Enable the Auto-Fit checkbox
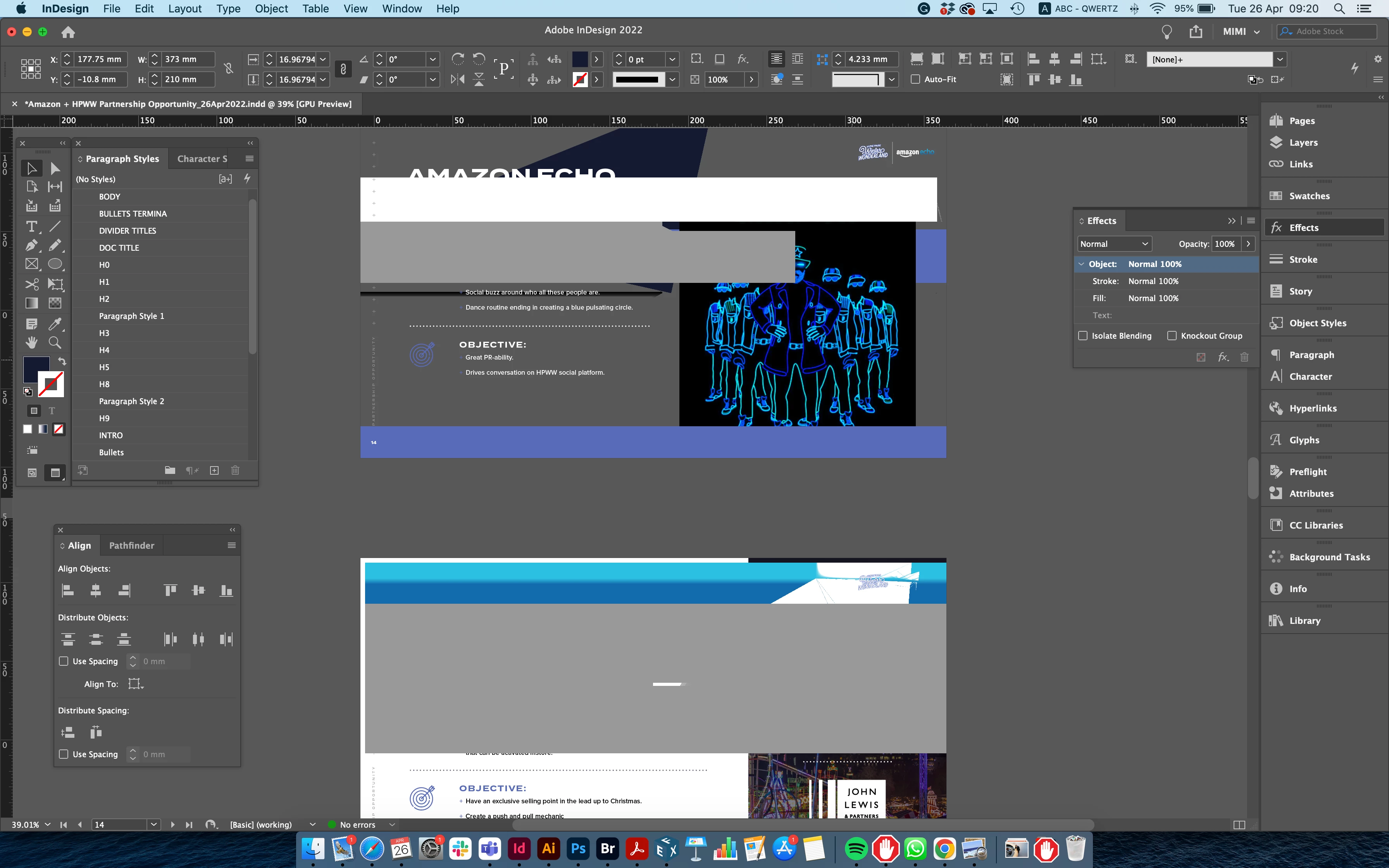This screenshot has height=868, width=1389. pos(915,79)
